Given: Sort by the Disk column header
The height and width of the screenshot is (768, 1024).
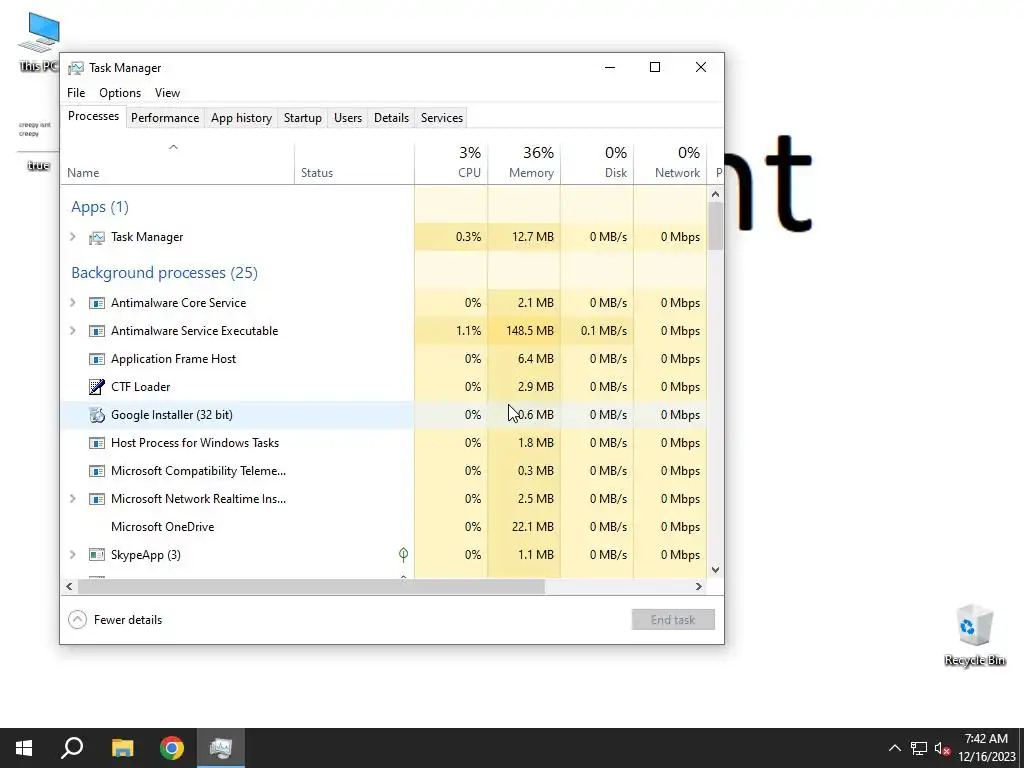Looking at the screenshot, I should click(x=597, y=163).
